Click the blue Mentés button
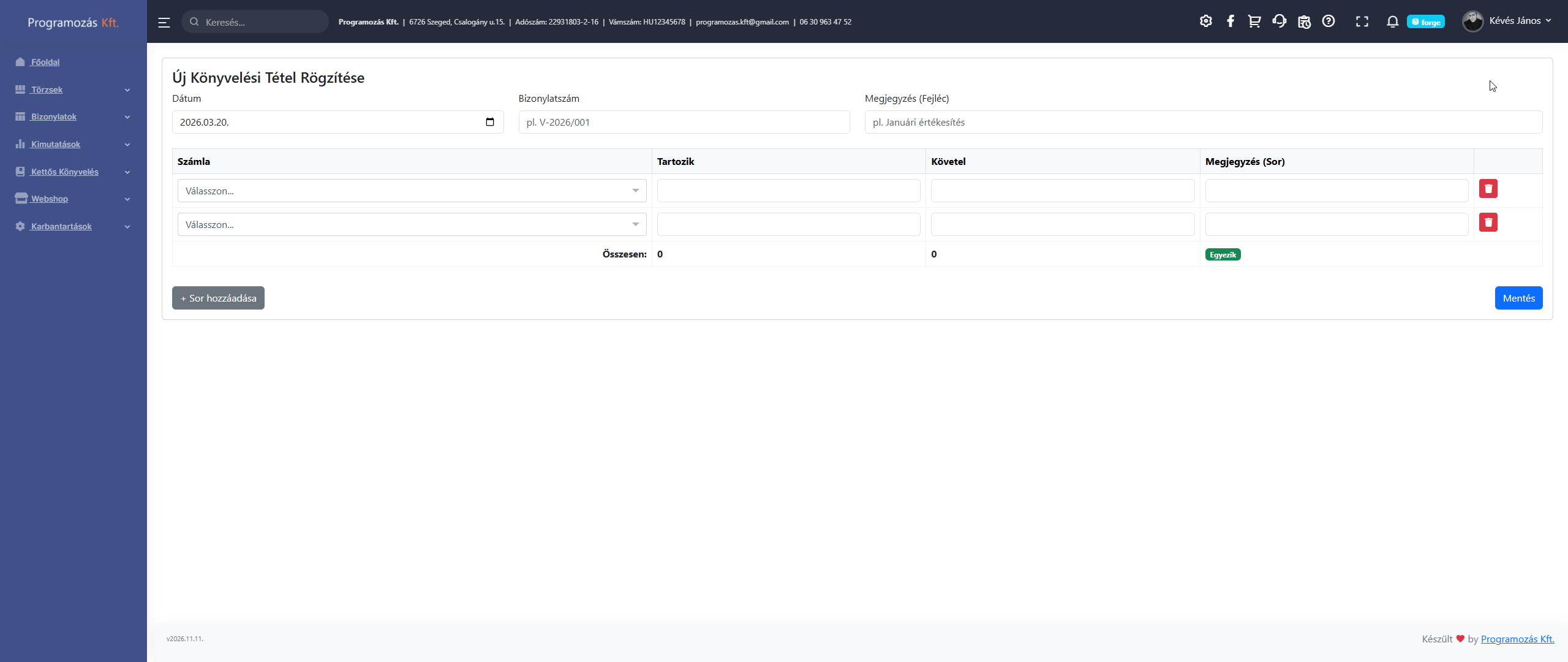Image resolution: width=1568 pixels, height=662 pixels. click(1518, 298)
